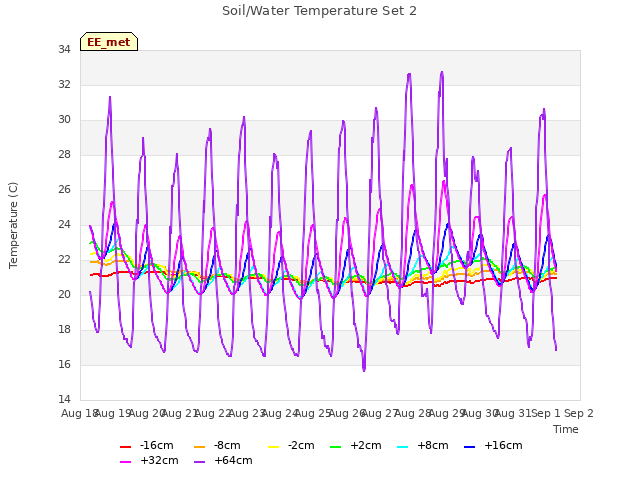Click the purple +64cm legend color marker
Viewport: 640px width, 480px height.
[x=200, y=462]
